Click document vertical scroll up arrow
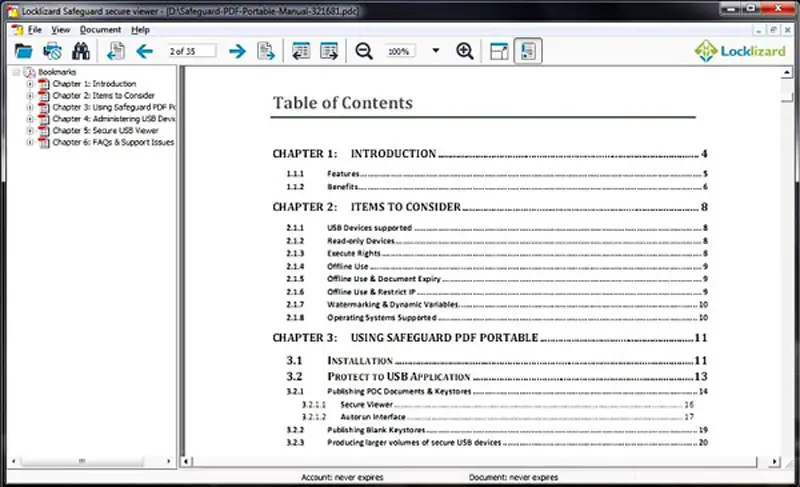The image size is (800, 487). (787, 73)
